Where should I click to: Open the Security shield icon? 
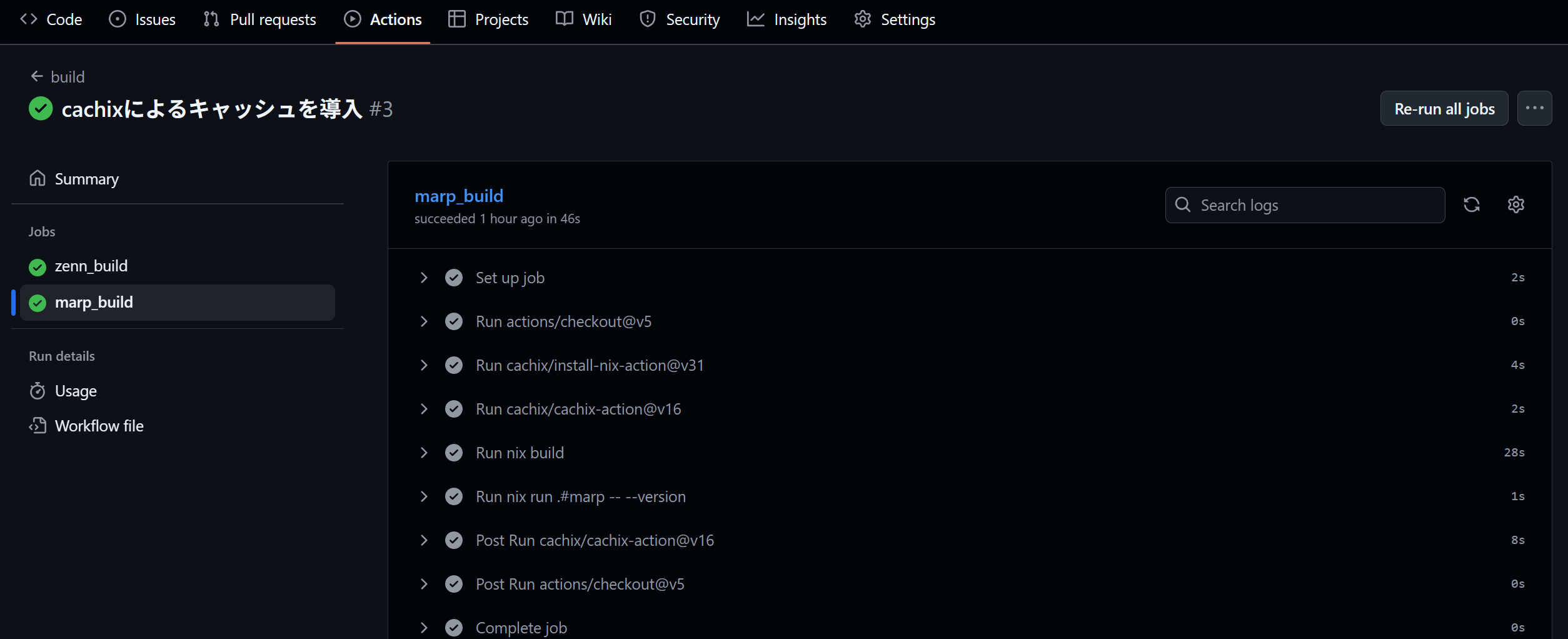[x=648, y=19]
